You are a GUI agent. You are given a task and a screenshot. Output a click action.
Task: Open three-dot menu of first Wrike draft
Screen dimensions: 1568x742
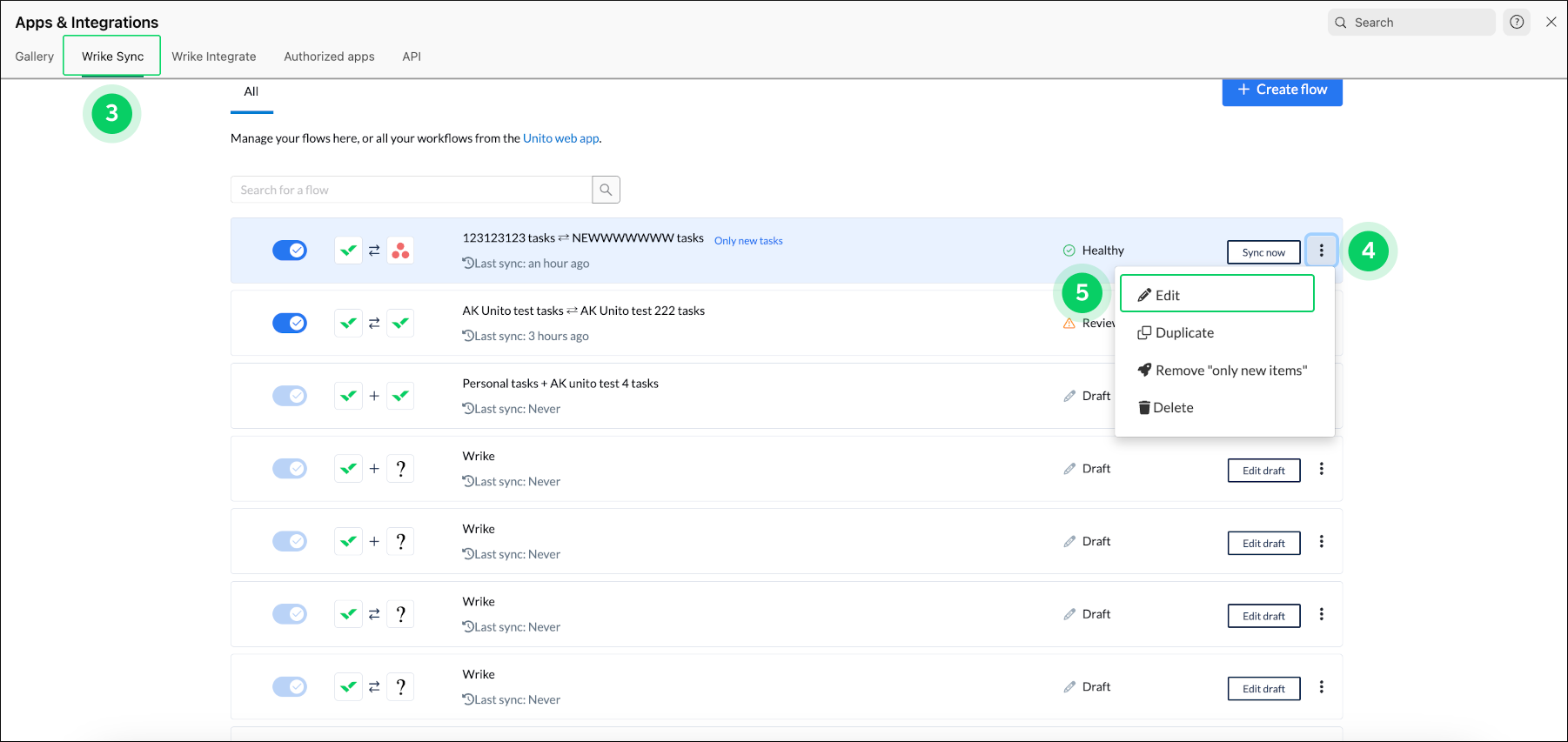pos(1321,469)
